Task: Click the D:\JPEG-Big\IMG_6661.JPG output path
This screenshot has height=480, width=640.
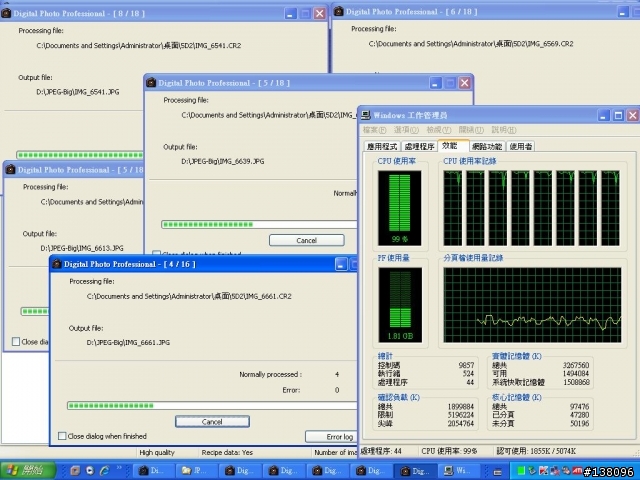Action: pyautogui.click(x=128, y=342)
